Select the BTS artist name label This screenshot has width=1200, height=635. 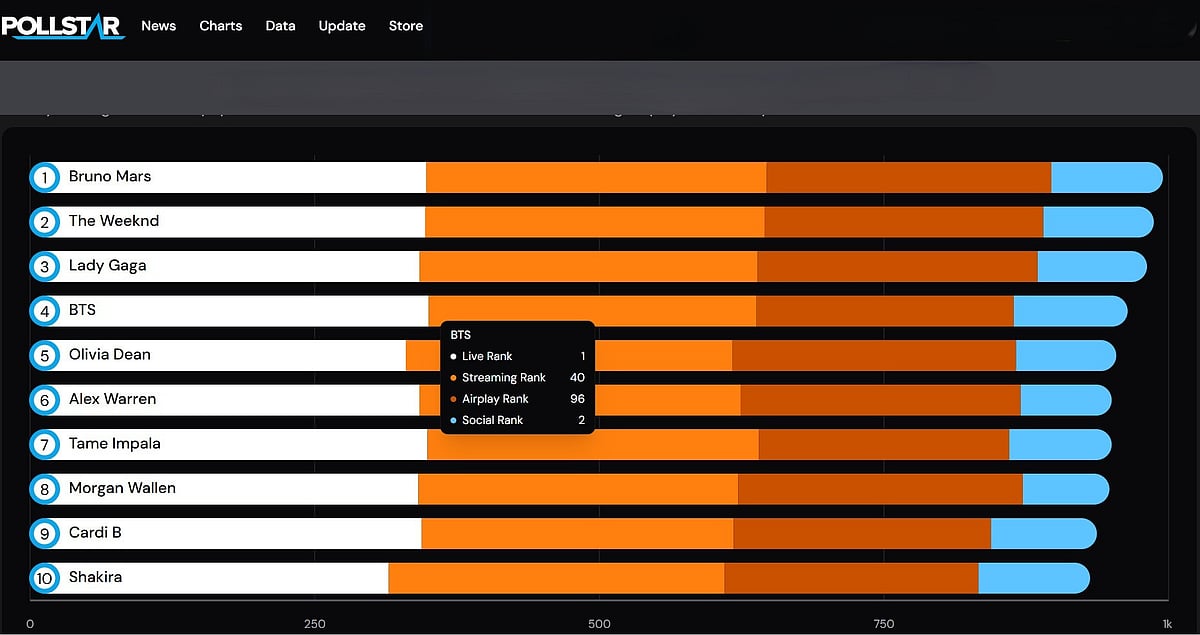pyautogui.click(x=82, y=310)
